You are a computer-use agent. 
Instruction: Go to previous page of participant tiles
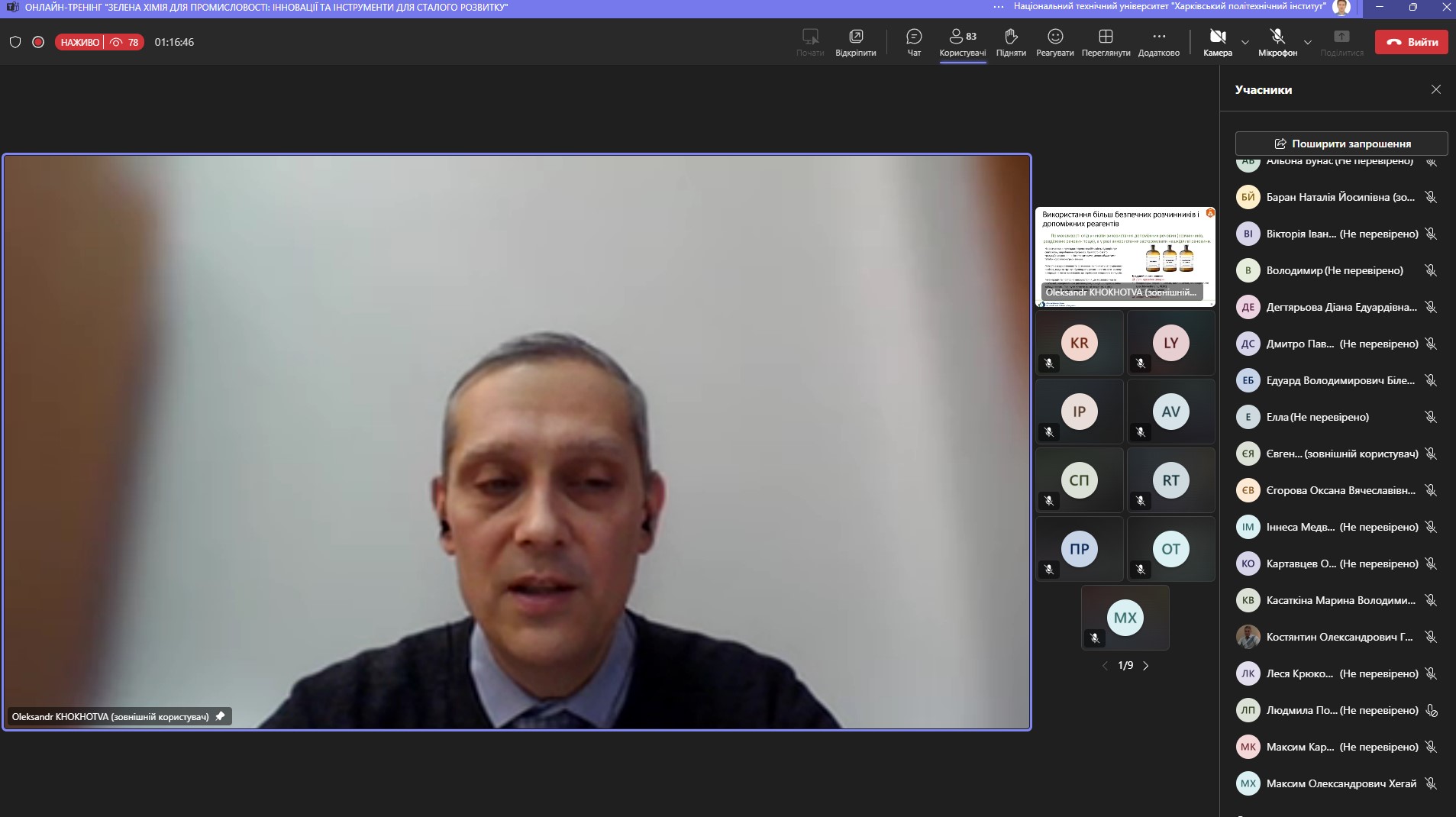click(1105, 666)
